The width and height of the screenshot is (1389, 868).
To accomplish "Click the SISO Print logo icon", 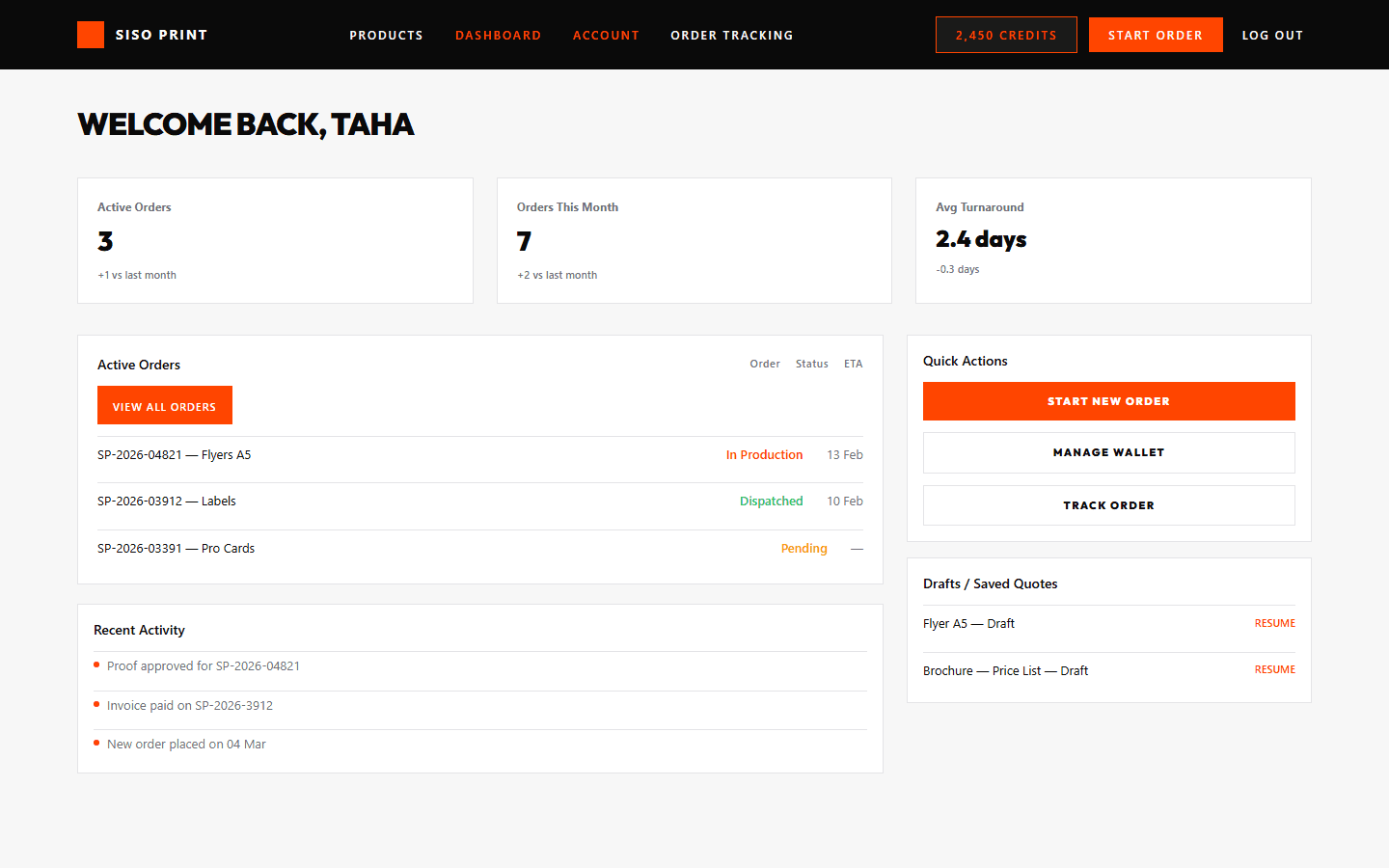I will 90,34.
